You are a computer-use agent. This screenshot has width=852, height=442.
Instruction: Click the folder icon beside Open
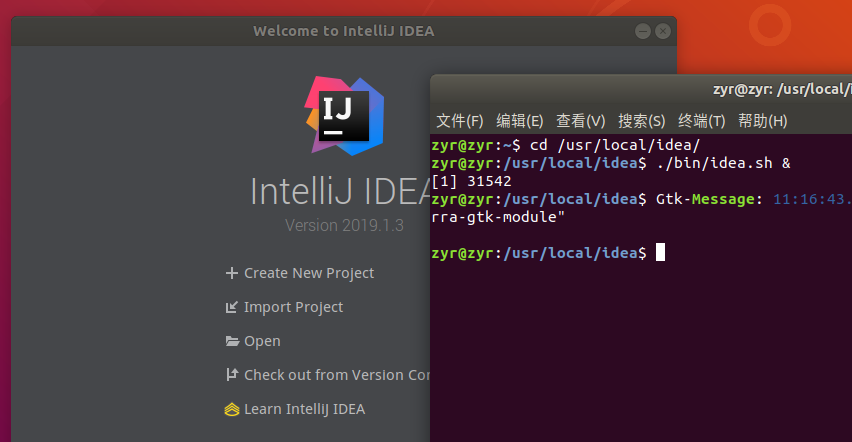pyautogui.click(x=232, y=341)
